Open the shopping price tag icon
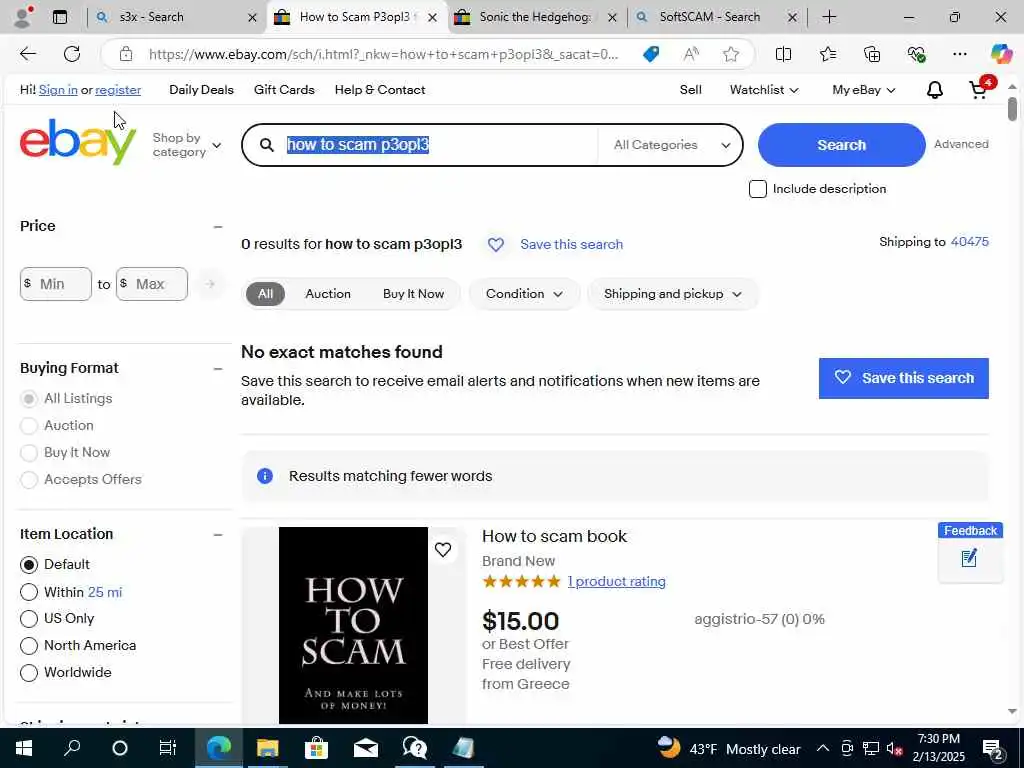 (650, 54)
